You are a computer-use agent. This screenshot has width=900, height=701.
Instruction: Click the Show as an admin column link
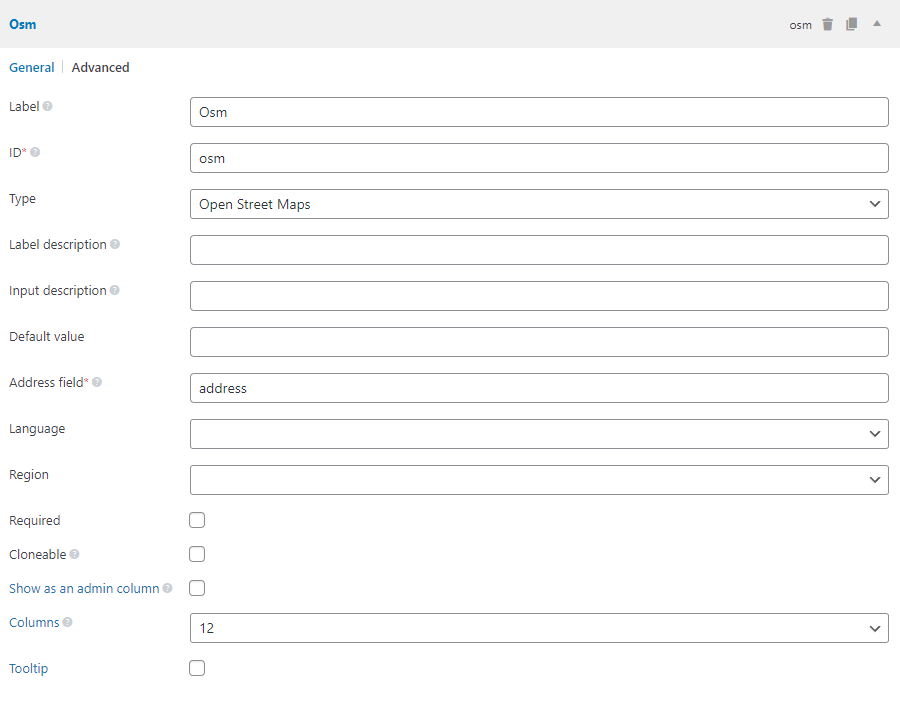pos(84,588)
